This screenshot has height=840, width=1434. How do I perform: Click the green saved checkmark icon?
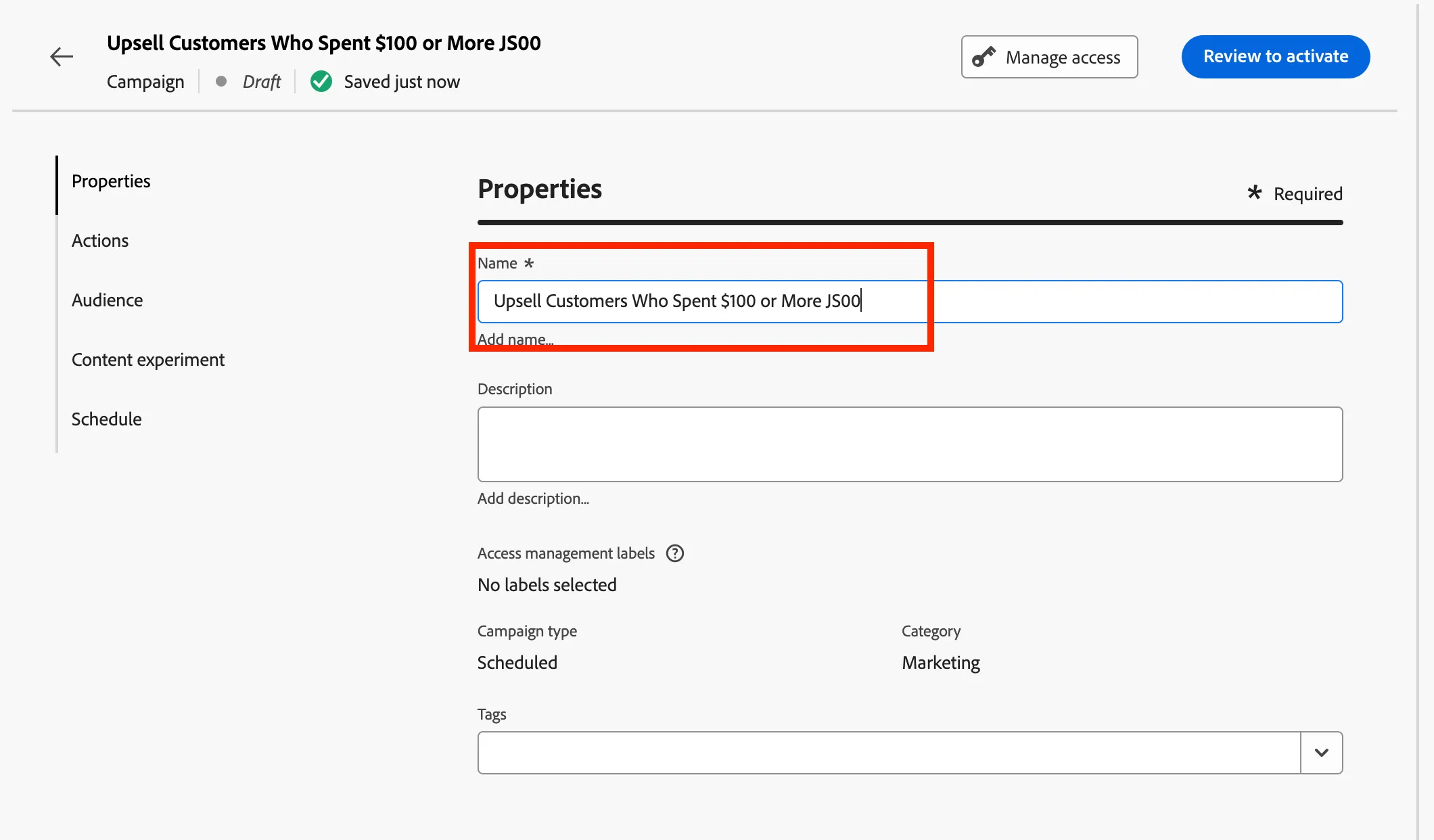321,82
